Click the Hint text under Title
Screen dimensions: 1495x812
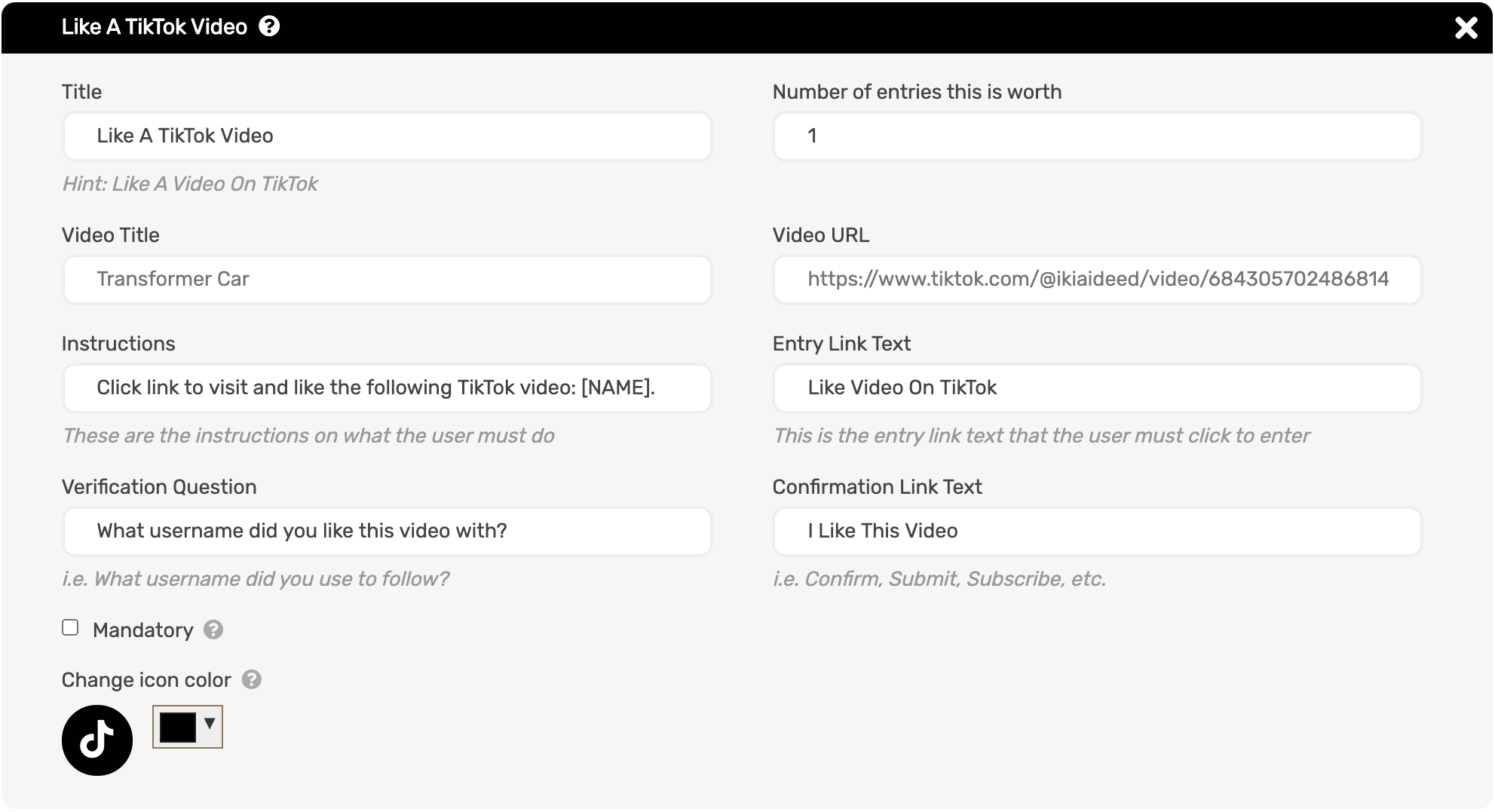point(190,184)
